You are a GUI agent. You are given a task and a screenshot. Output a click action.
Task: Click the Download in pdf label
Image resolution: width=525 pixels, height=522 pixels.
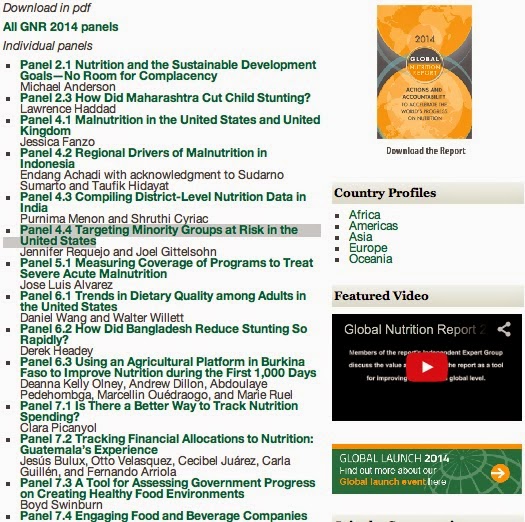(x=47, y=8)
